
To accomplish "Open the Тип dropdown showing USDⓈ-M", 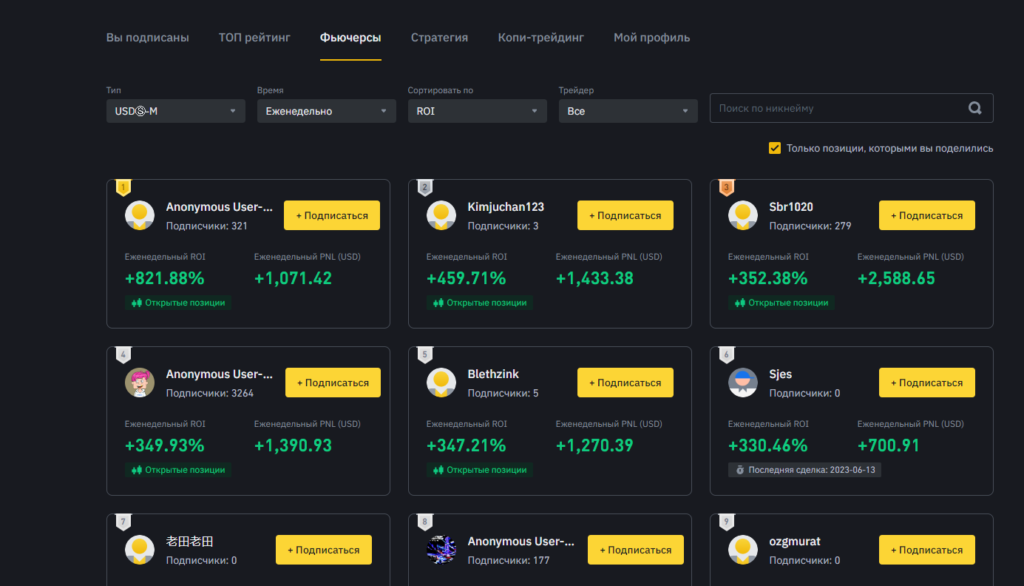I will point(175,111).
